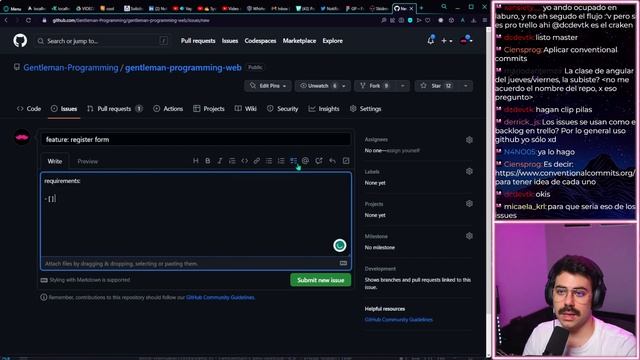Apply bold formatting in the editor
Viewport: 640px width, 360px height.
pyautogui.click(x=208, y=161)
